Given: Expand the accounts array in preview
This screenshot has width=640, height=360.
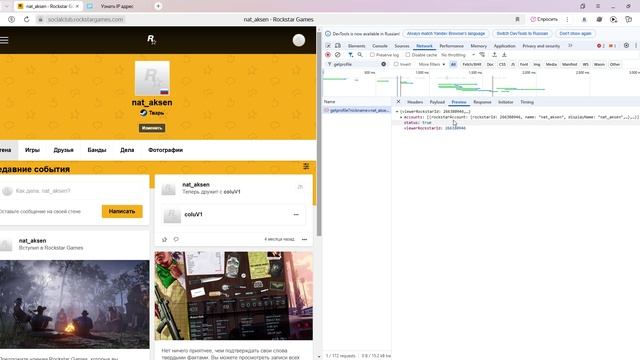Looking at the screenshot, I should (x=401, y=117).
